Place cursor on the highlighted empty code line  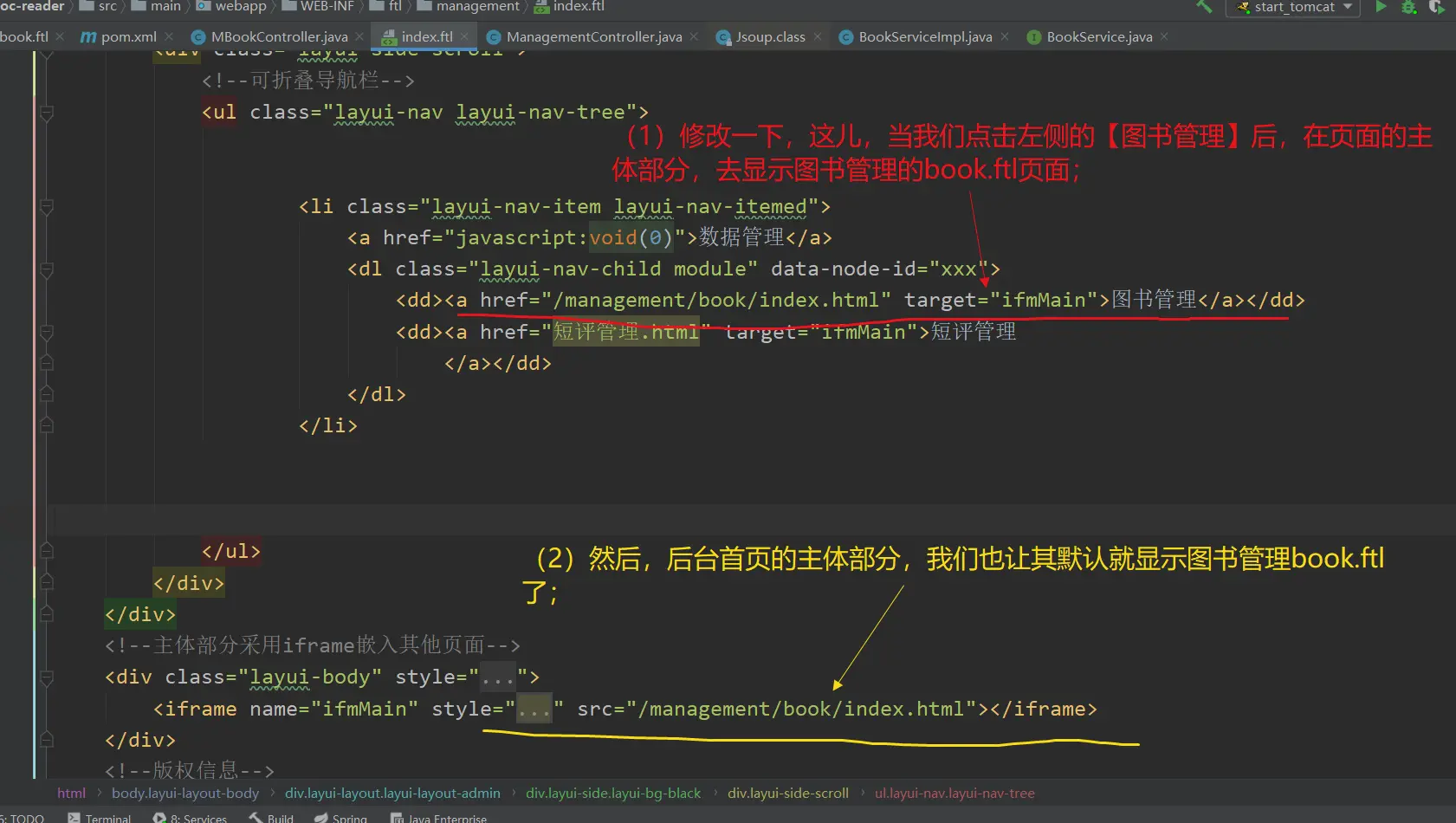(693, 520)
